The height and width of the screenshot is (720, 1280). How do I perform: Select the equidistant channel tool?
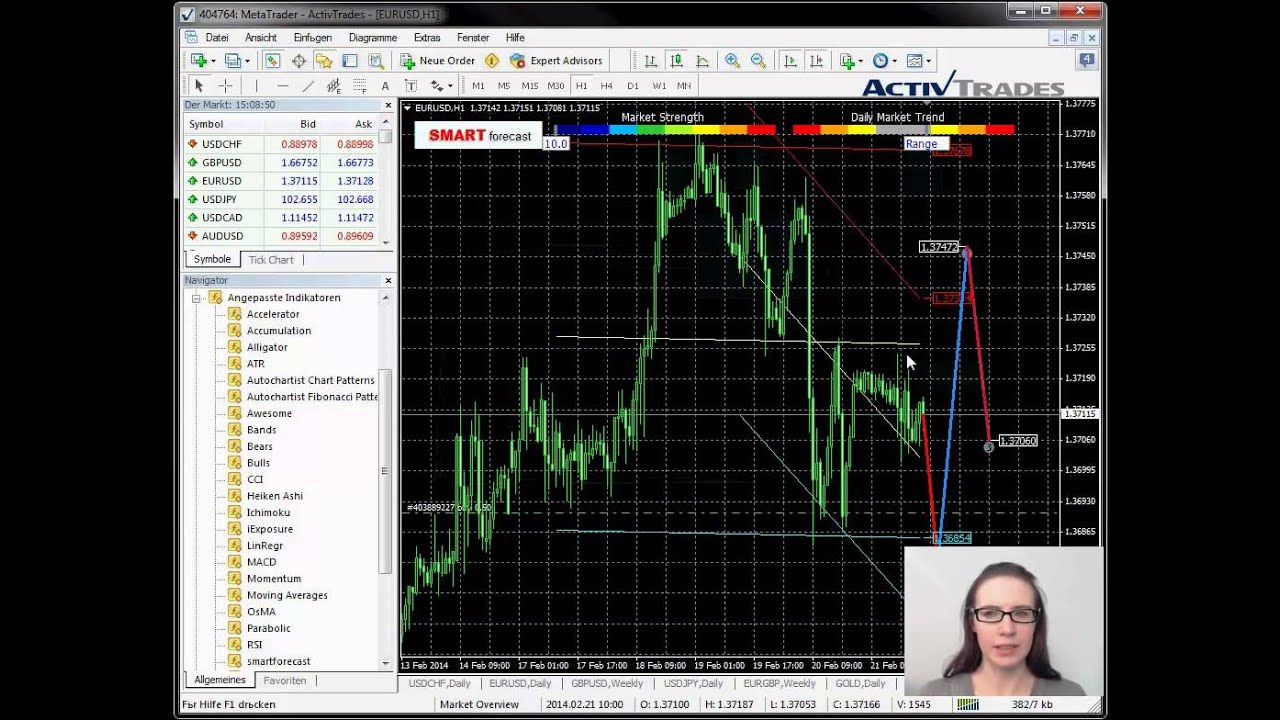click(334, 86)
